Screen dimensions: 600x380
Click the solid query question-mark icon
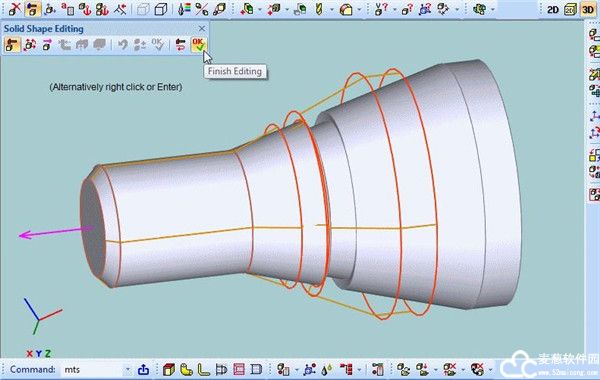pyautogui.click(x=407, y=10)
